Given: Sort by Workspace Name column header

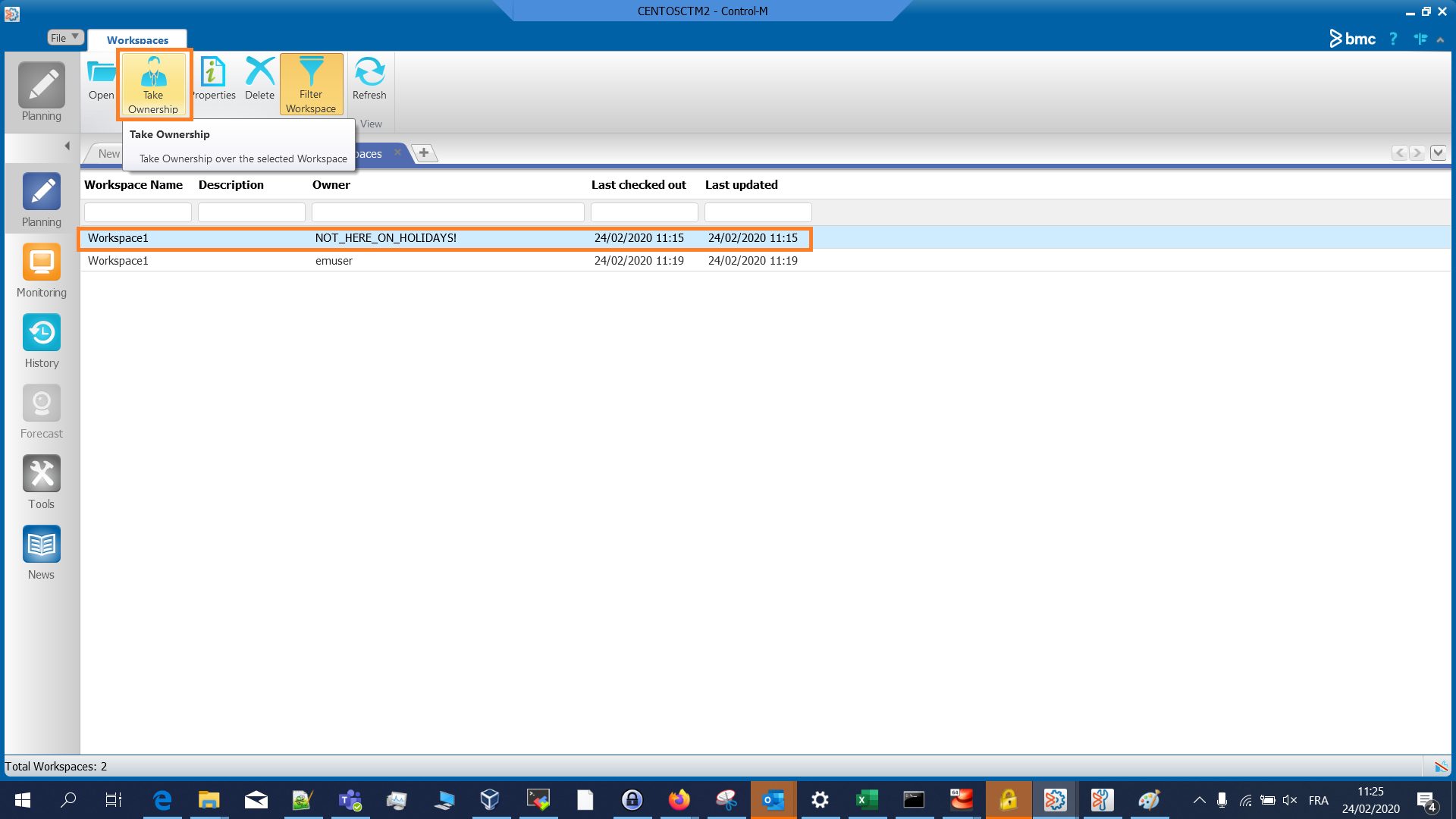Looking at the screenshot, I should pos(133,185).
